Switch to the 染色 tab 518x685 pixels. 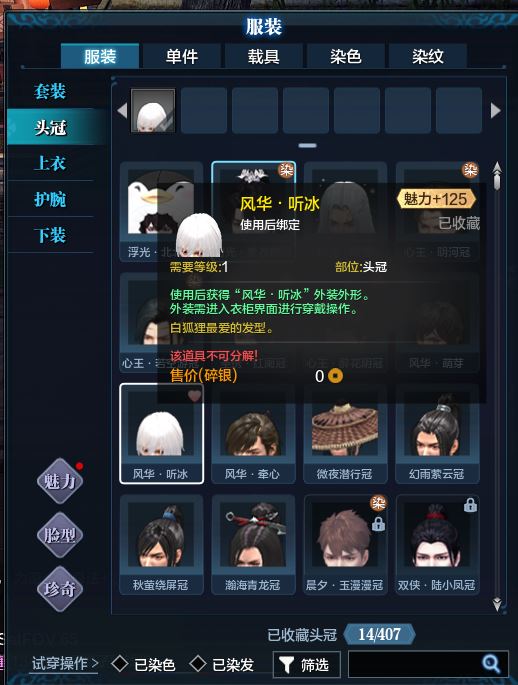pos(345,56)
